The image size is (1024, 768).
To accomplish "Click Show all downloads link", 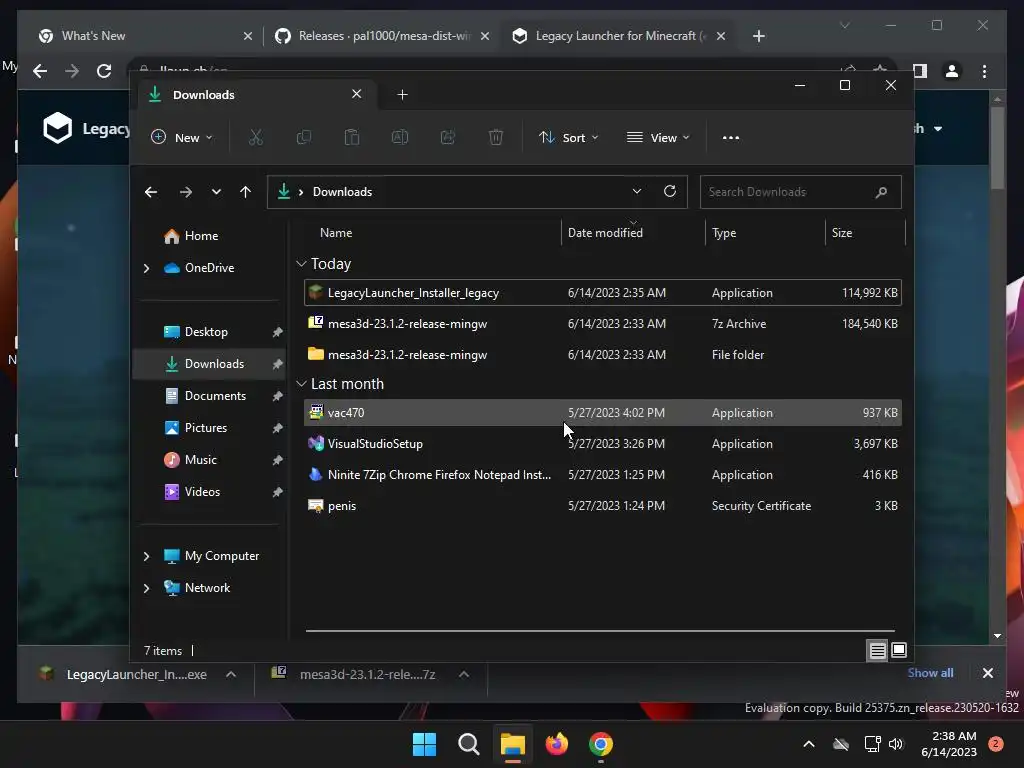I will click(x=930, y=673).
